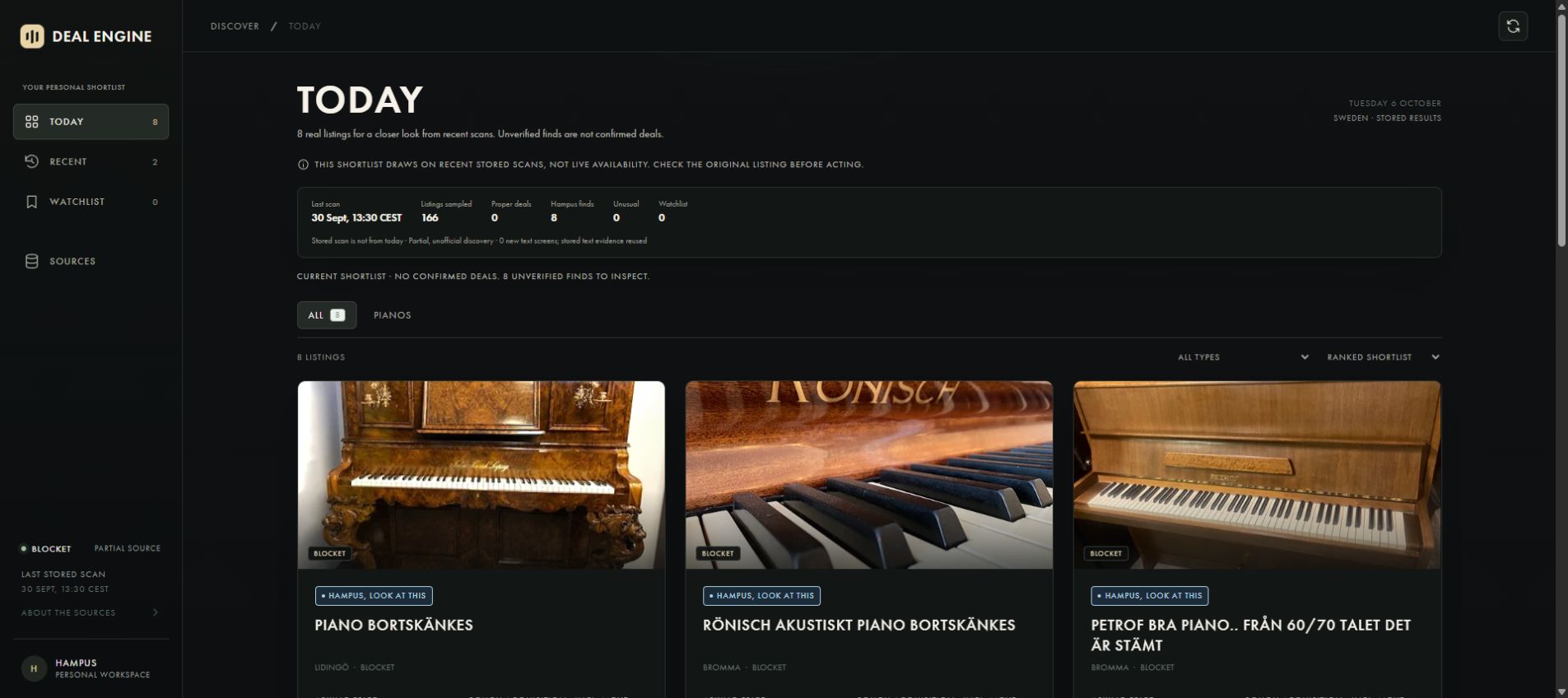
Task: Select the All filter tab
Action: pos(327,315)
